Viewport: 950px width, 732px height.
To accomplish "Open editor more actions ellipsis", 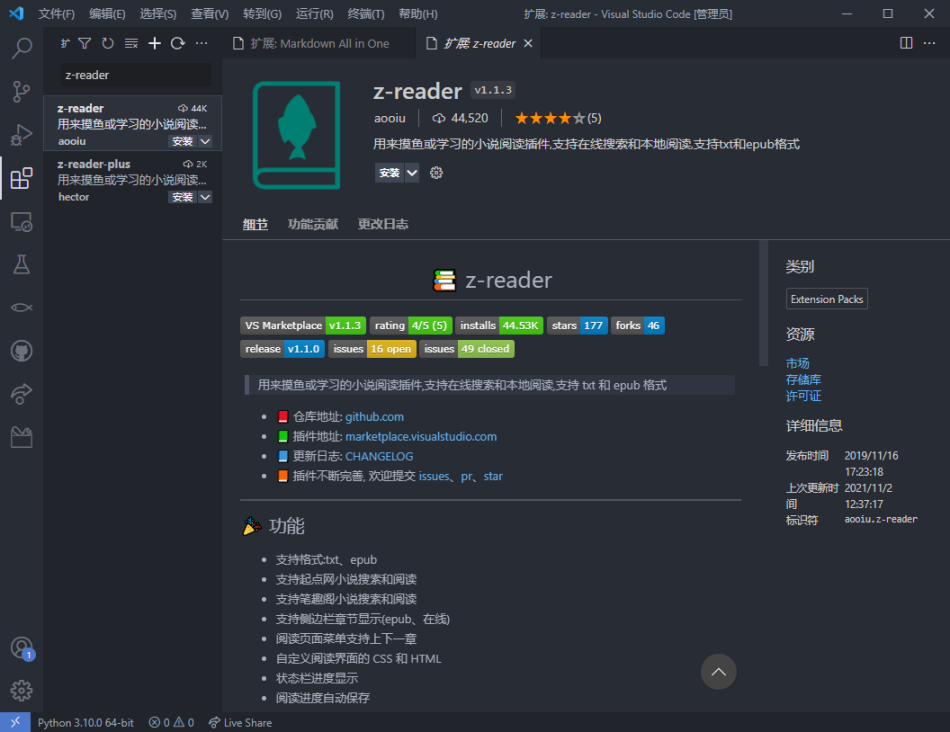I will [x=929, y=43].
